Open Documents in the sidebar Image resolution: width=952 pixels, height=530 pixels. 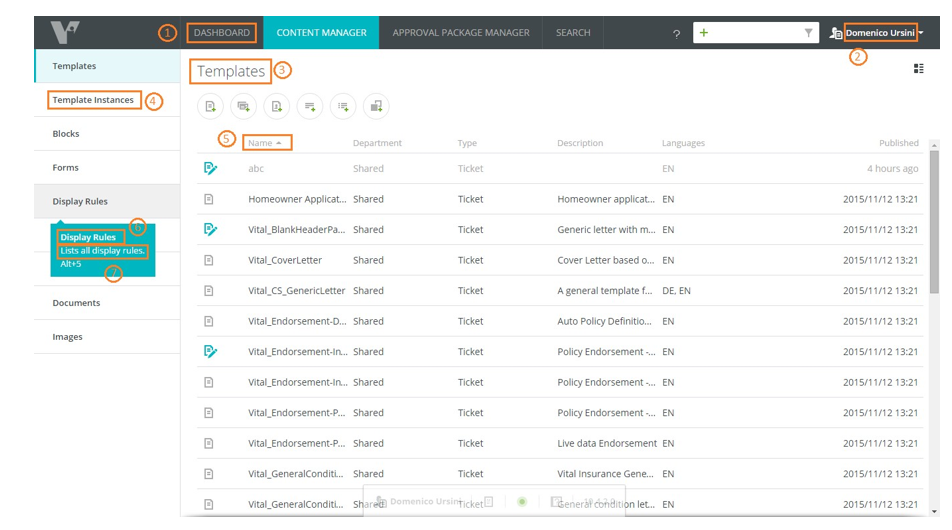click(107, 303)
